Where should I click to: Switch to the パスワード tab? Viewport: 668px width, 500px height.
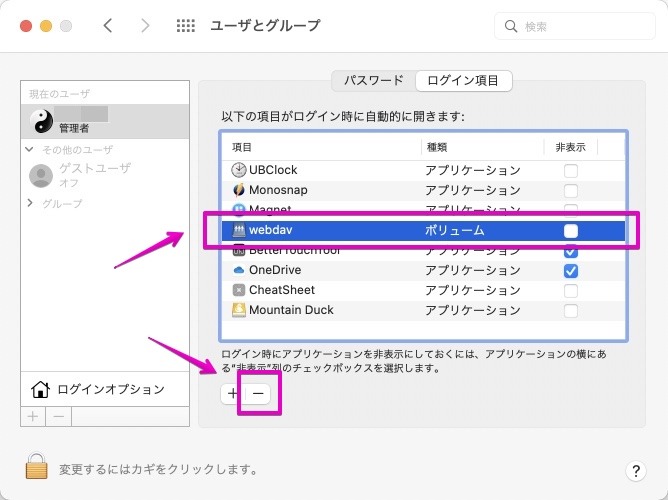coord(374,80)
